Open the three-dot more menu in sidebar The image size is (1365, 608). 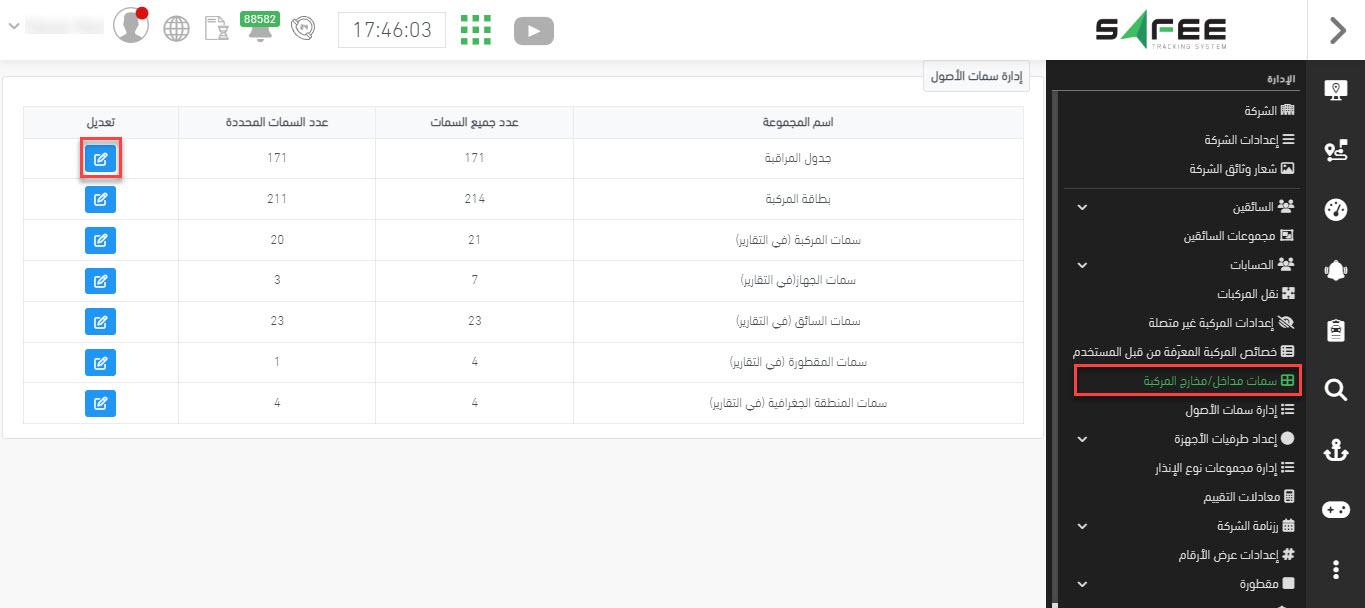(1336, 569)
